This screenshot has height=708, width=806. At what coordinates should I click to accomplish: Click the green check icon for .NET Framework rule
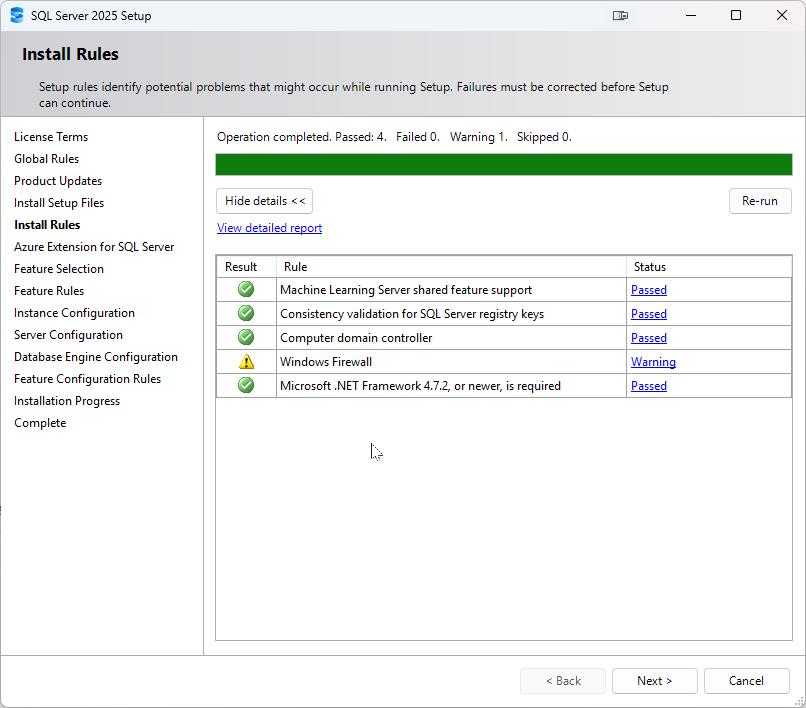[246, 385]
